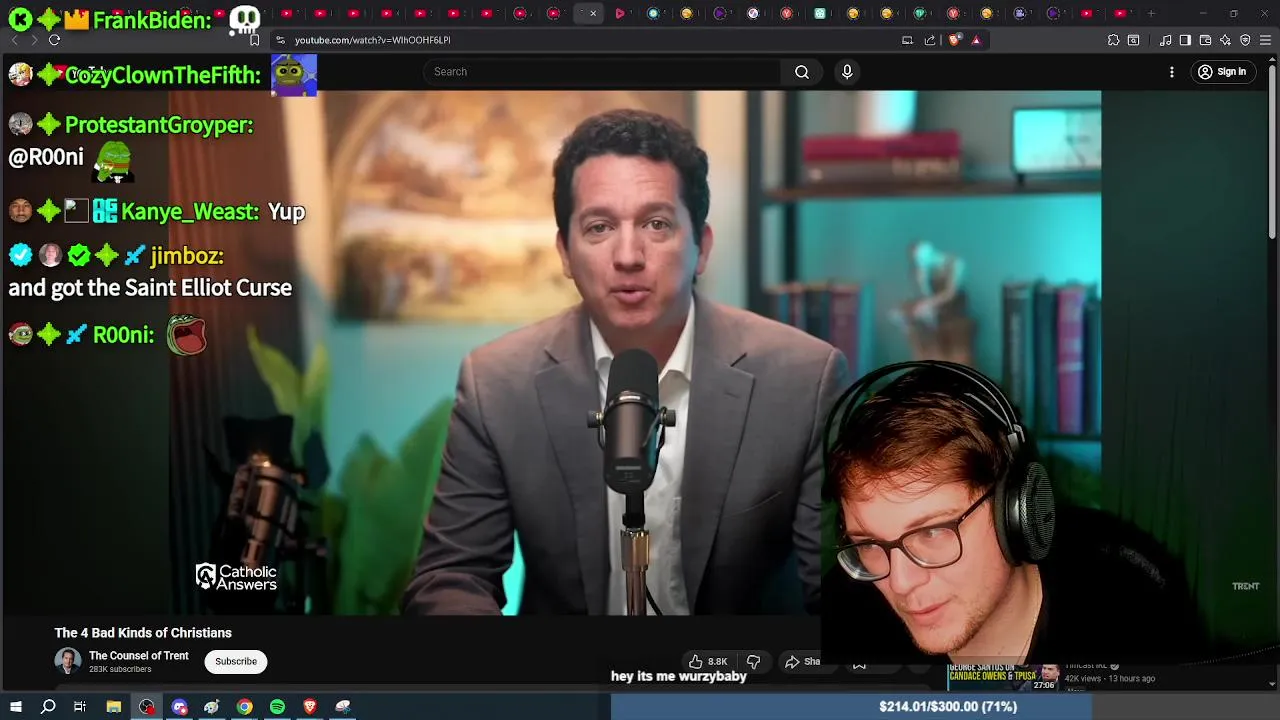This screenshot has height=720, width=1280.
Task: Open Task View on the taskbar
Action: point(80,707)
